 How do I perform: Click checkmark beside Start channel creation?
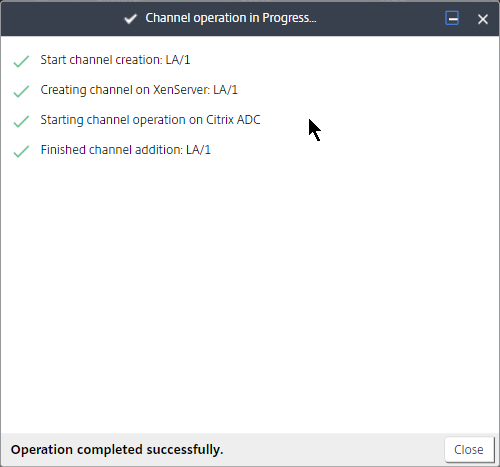[x=21, y=61]
